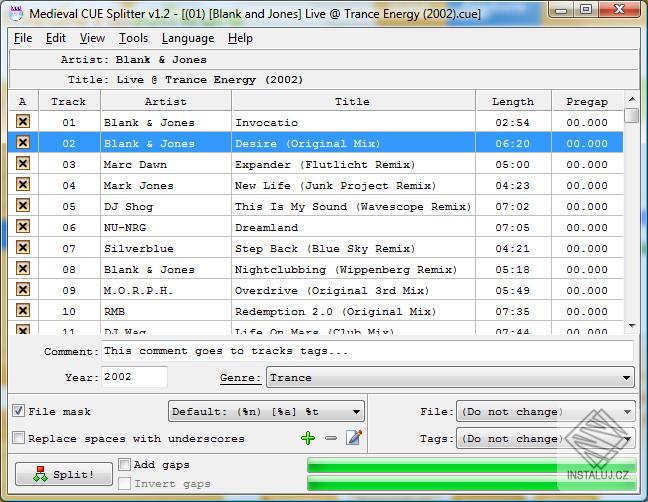The image size is (648, 502).
Task: Uncheck track 03 Expander checkbox
Action: (23, 163)
